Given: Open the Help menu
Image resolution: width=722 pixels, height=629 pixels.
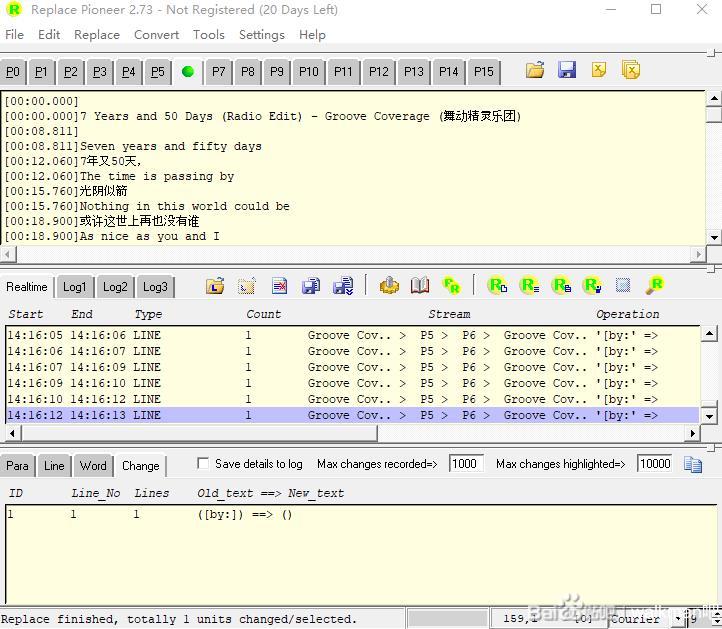Looking at the screenshot, I should pos(312,35).
